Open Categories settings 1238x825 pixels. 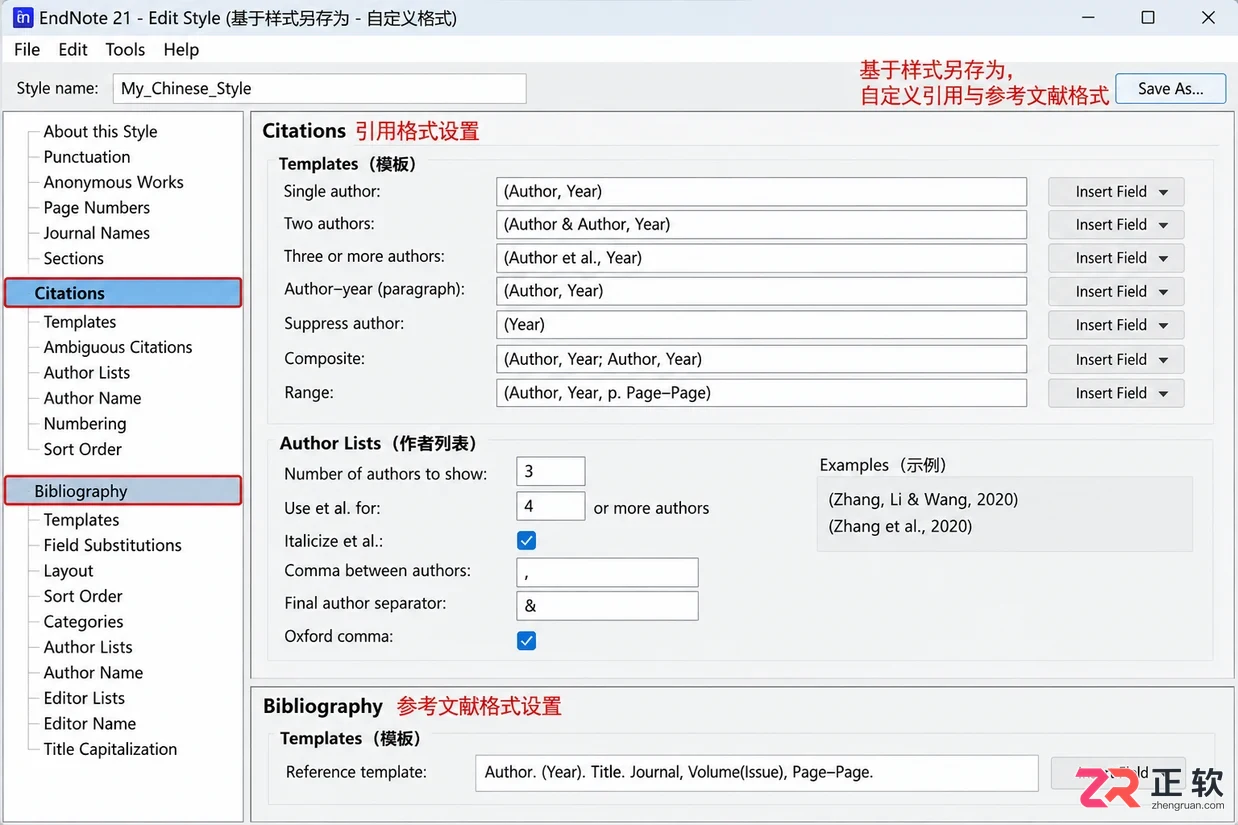click(83, 622)
